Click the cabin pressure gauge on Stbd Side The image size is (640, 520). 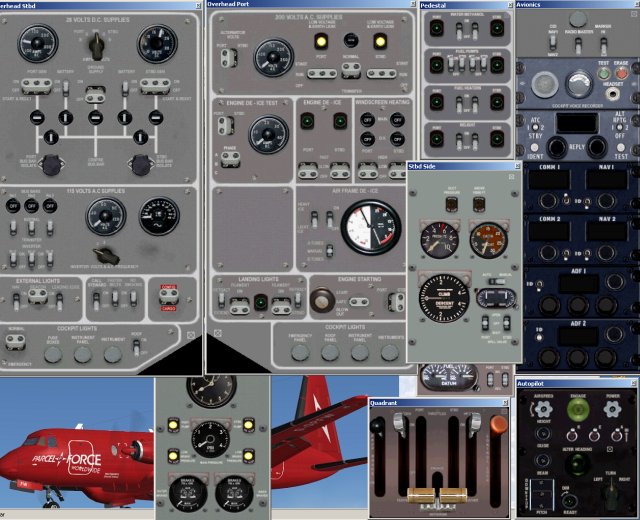point(440,240)
